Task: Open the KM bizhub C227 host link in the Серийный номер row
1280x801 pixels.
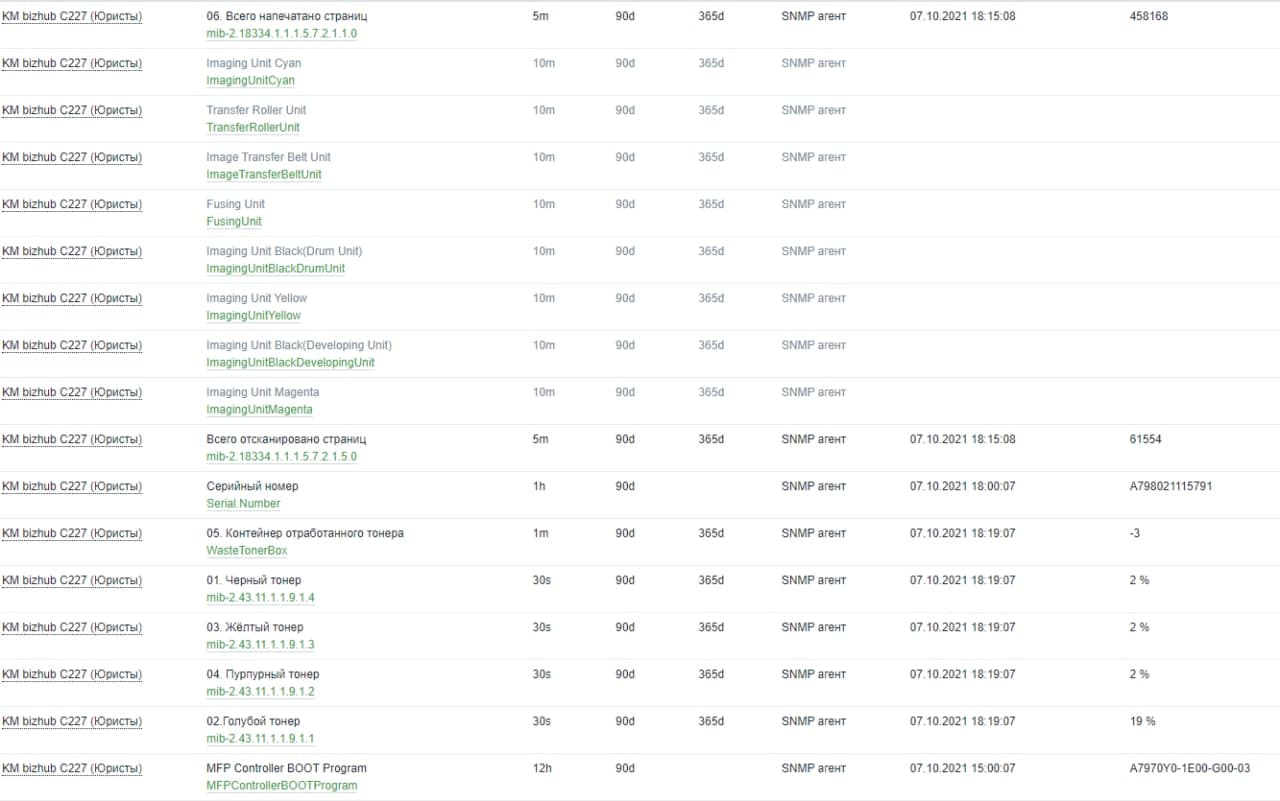Action: pyautogui.click(x=72, y=486)
